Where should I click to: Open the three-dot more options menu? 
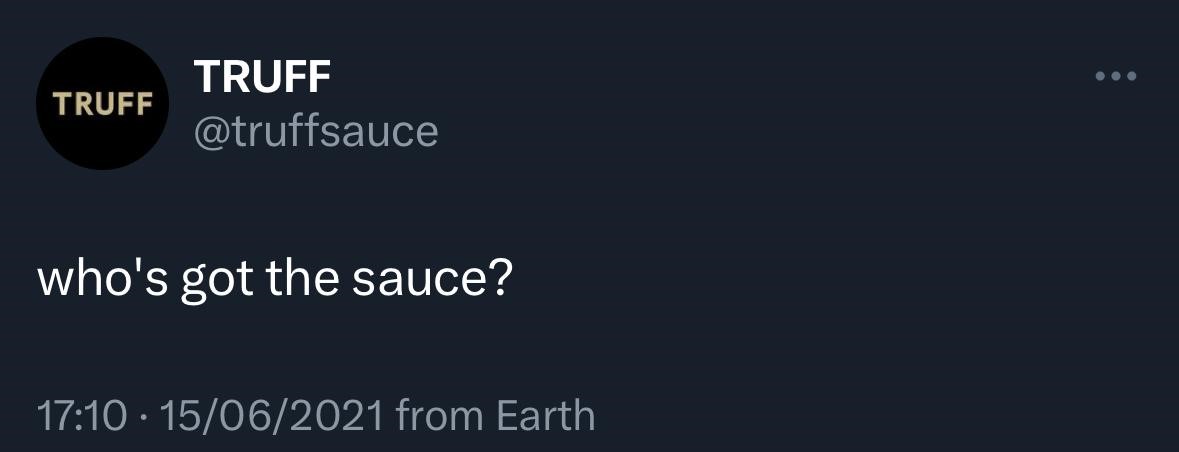click(1116, 76)
